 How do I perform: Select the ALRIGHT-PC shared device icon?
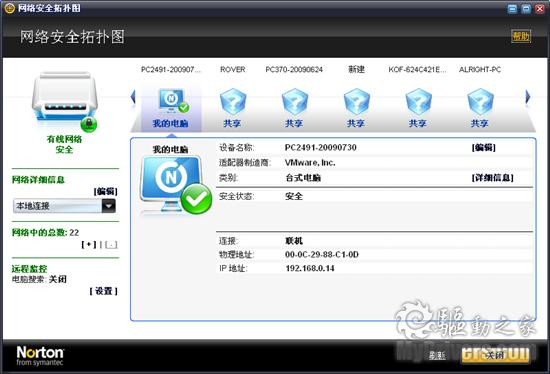(480, 102)
